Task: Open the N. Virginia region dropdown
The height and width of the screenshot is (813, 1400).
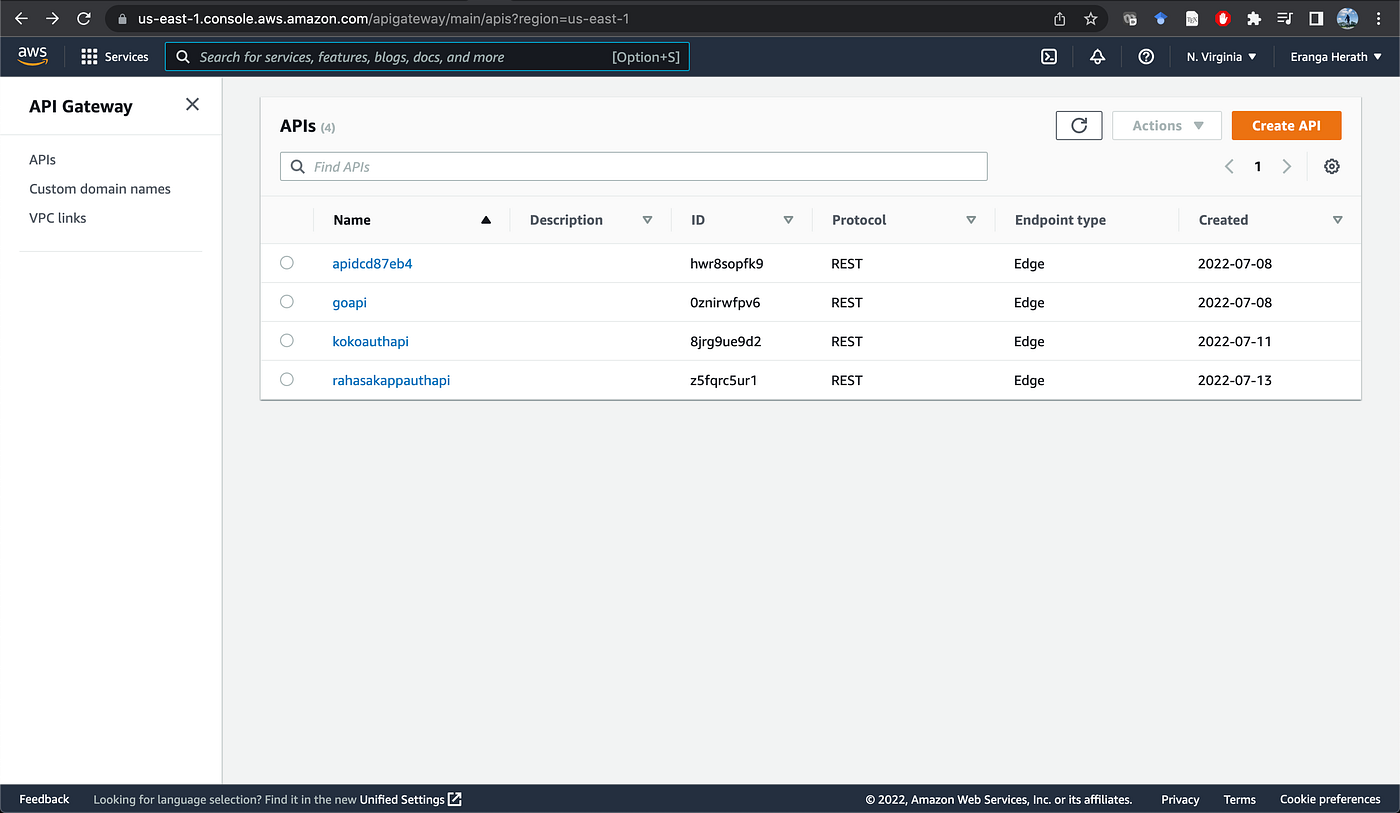Action: point(1221,57)
